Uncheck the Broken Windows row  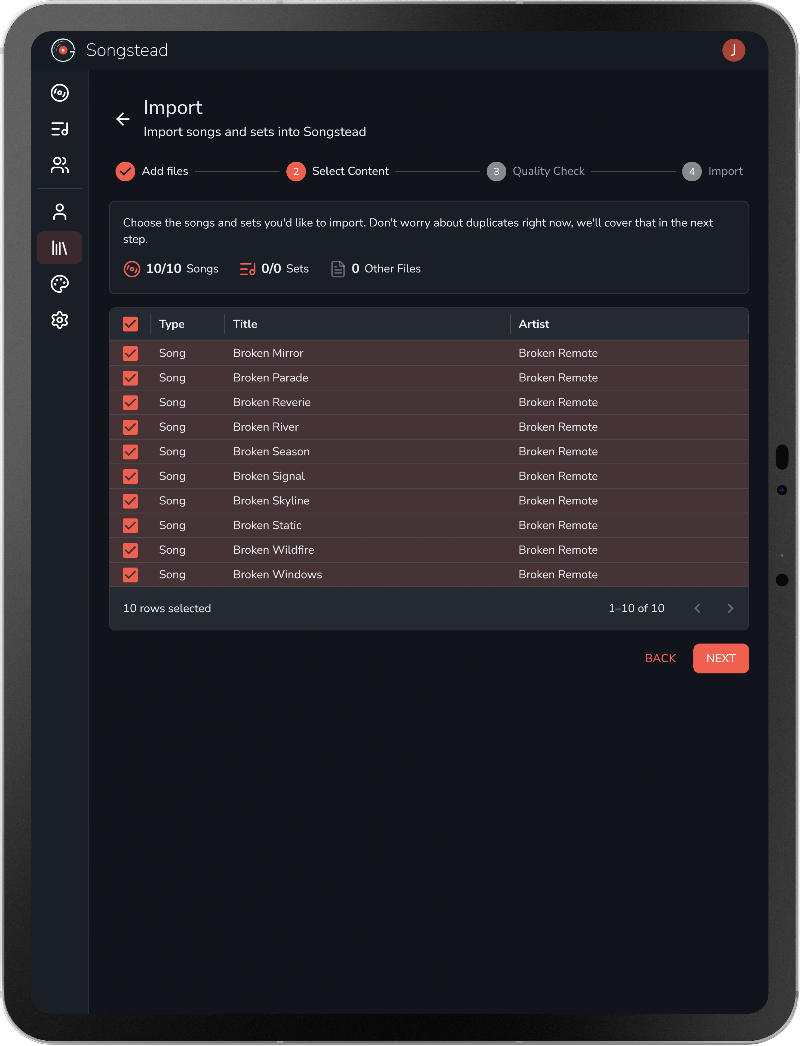coord(130,574)
